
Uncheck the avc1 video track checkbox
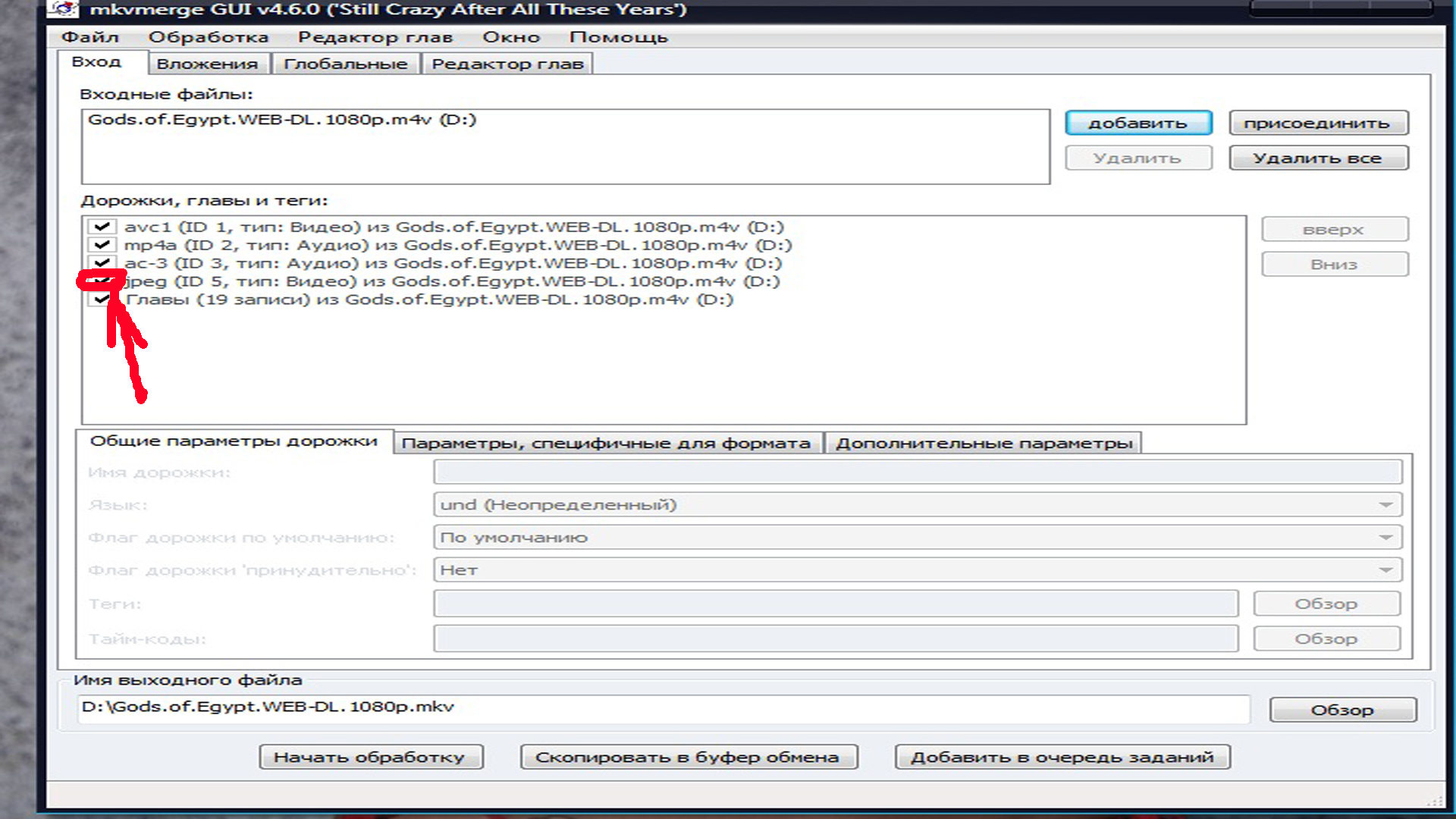[102, 227]
